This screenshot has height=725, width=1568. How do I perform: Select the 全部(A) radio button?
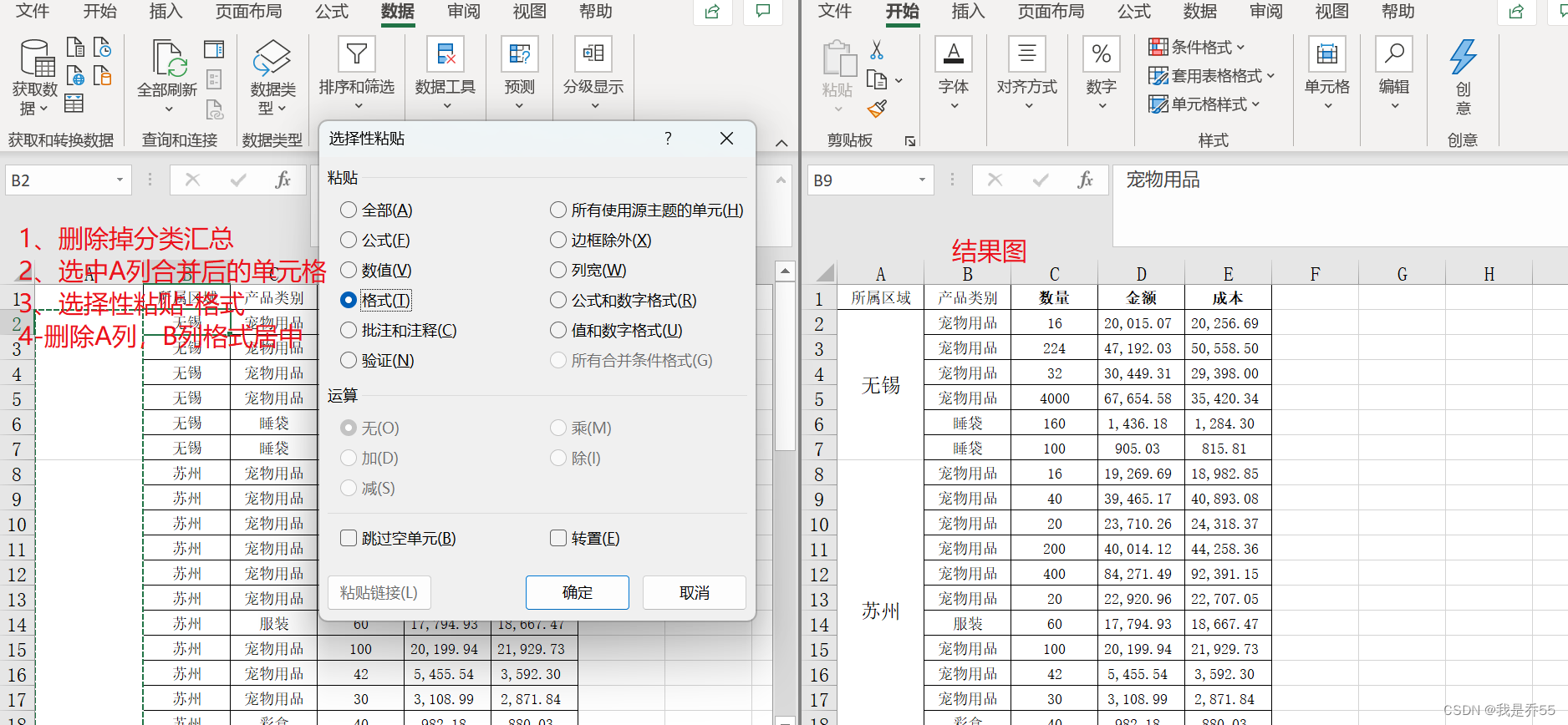349,210
